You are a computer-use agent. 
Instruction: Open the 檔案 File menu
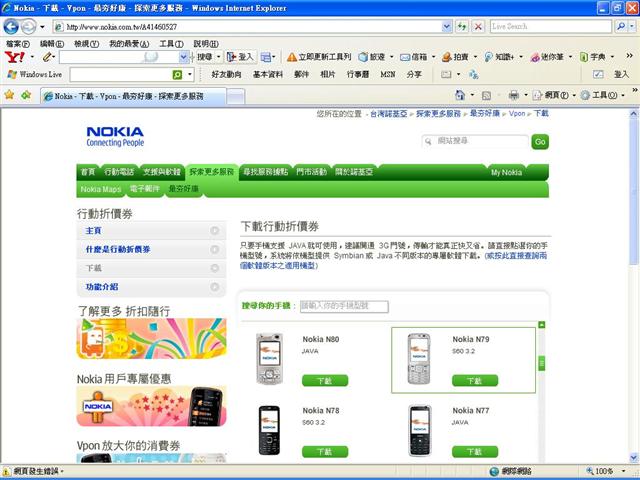[18, 44]
